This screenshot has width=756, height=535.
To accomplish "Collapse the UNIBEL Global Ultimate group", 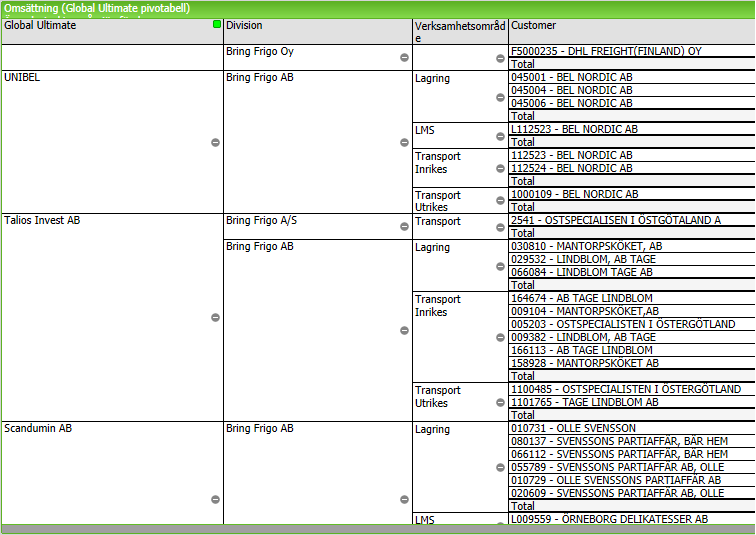I will (x=216, y=143).
